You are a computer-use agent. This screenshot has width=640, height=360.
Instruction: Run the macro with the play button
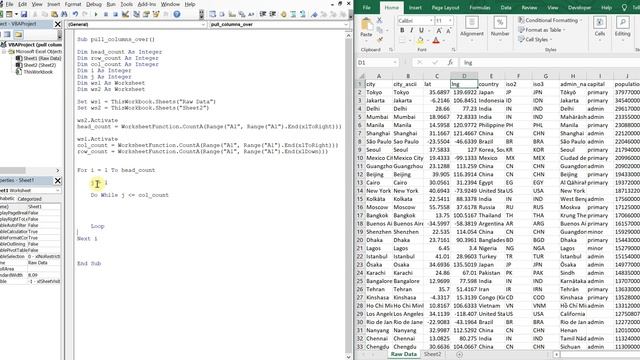click(x=96, y=14)
